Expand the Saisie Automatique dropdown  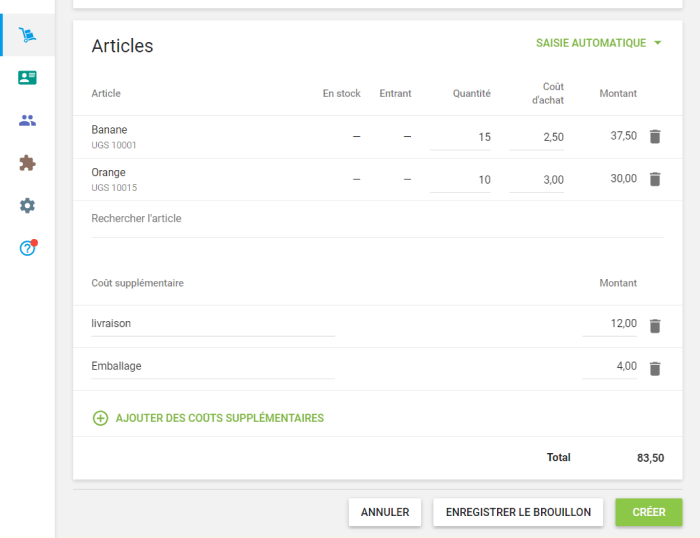[x=599, y=43]
